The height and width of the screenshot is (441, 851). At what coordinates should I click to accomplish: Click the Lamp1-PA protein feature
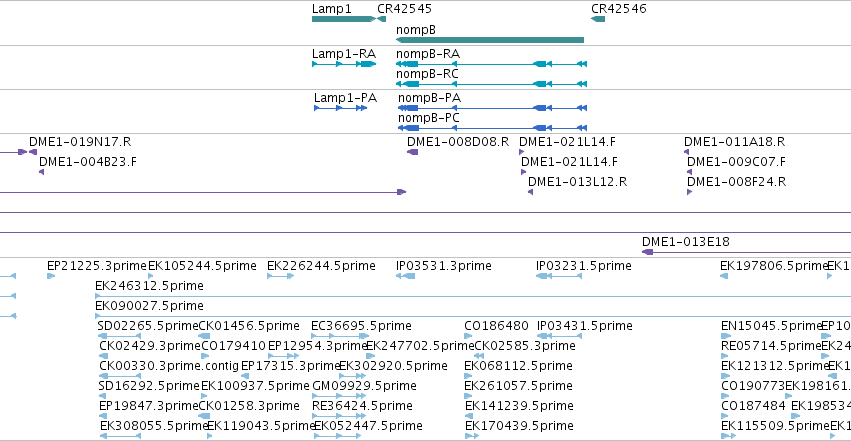pos(341,108)
